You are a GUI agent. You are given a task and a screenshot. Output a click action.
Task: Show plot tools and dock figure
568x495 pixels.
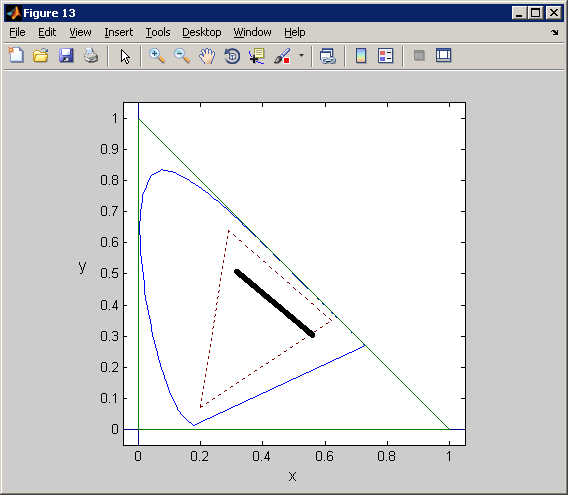coord(443,55)
